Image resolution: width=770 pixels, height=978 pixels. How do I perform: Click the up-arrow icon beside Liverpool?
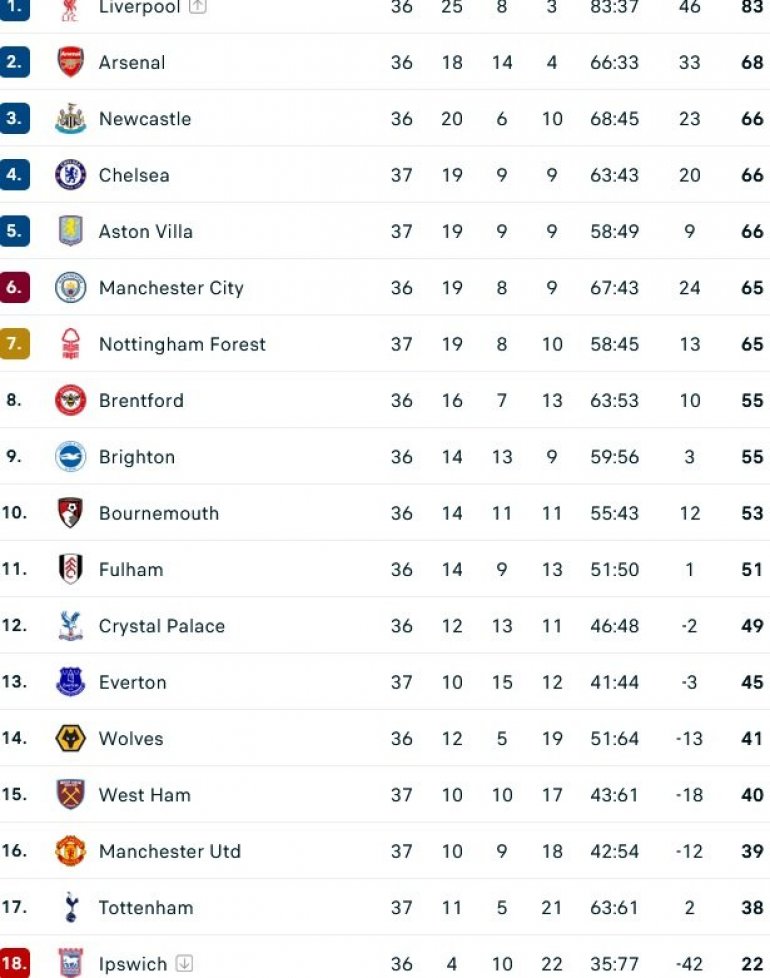198,7
